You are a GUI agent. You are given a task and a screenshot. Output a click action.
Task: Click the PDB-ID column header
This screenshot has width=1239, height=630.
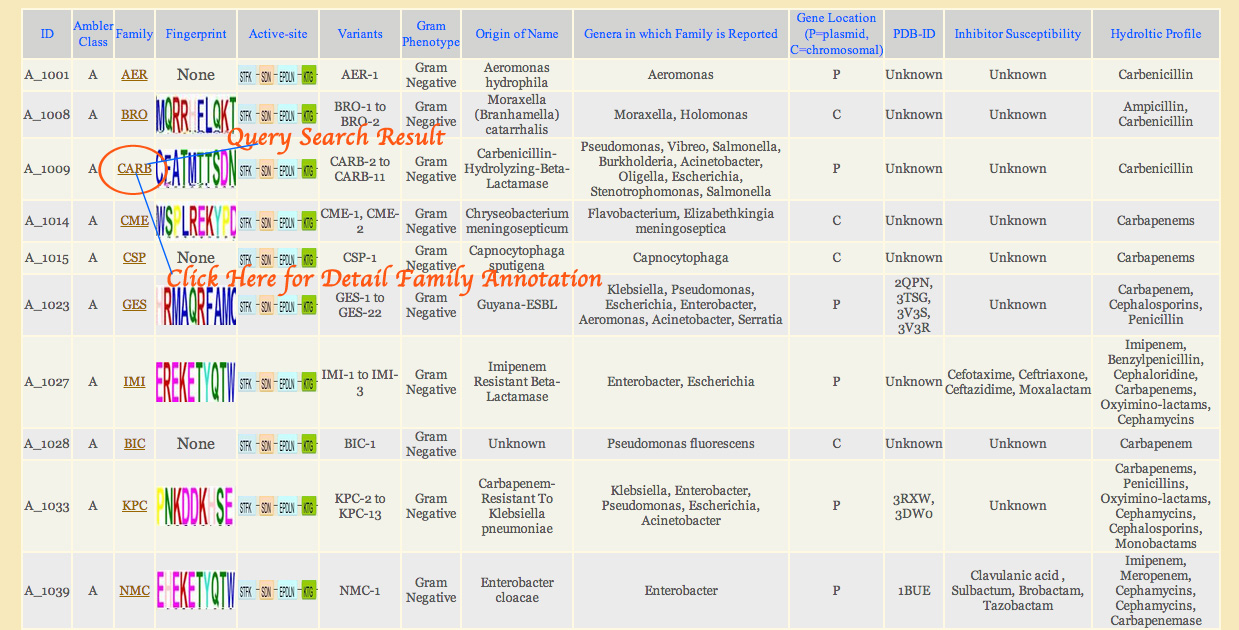point(913,34)
